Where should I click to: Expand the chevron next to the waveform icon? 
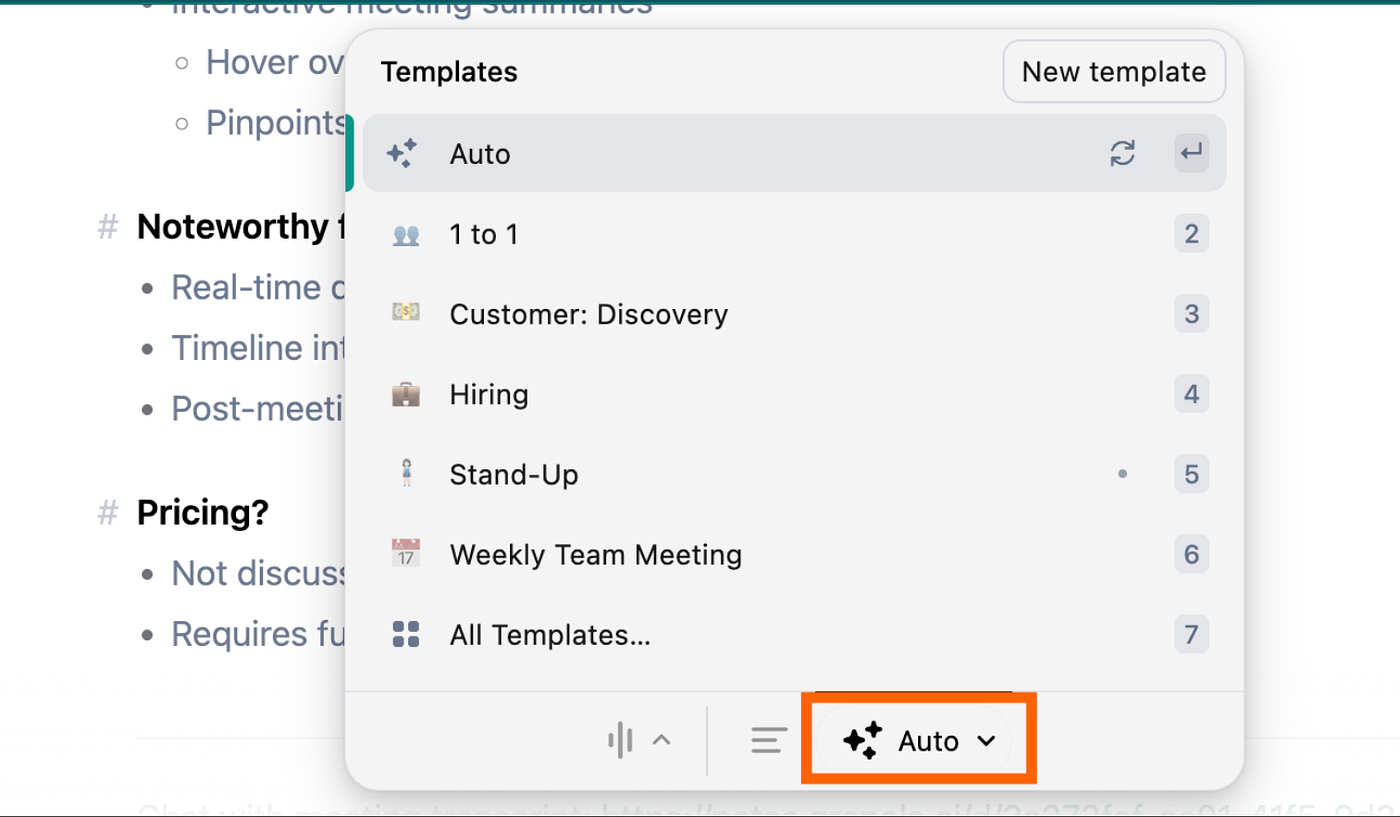point(662,741)
